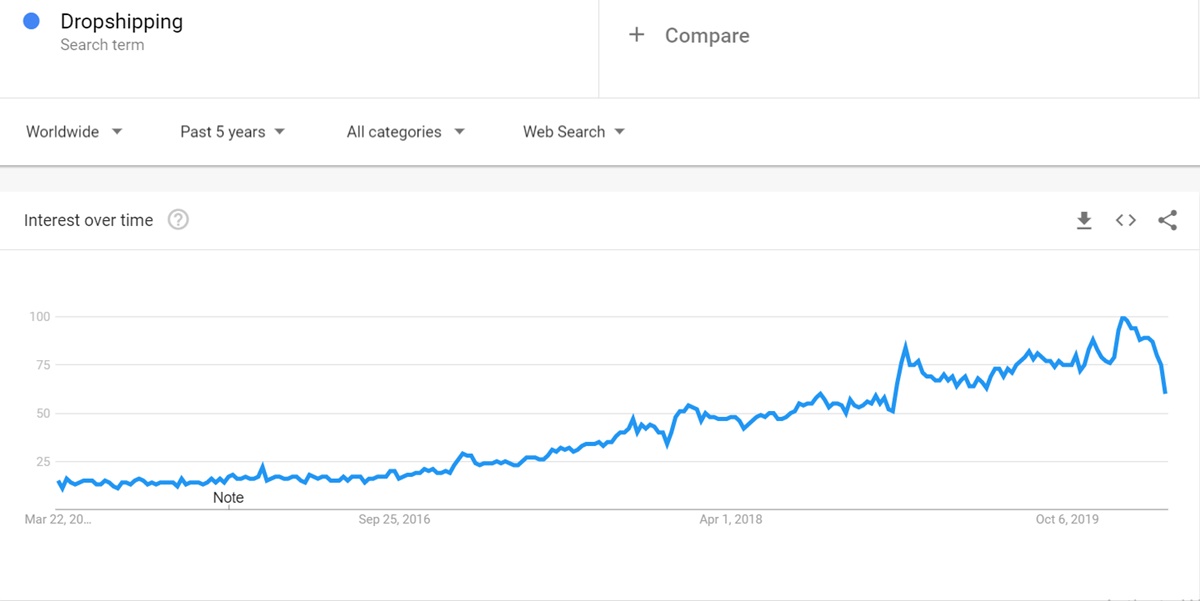The image size is (1200, 601).
Task: Click the Search term subtitle label
Action: [x=102, y=45]
